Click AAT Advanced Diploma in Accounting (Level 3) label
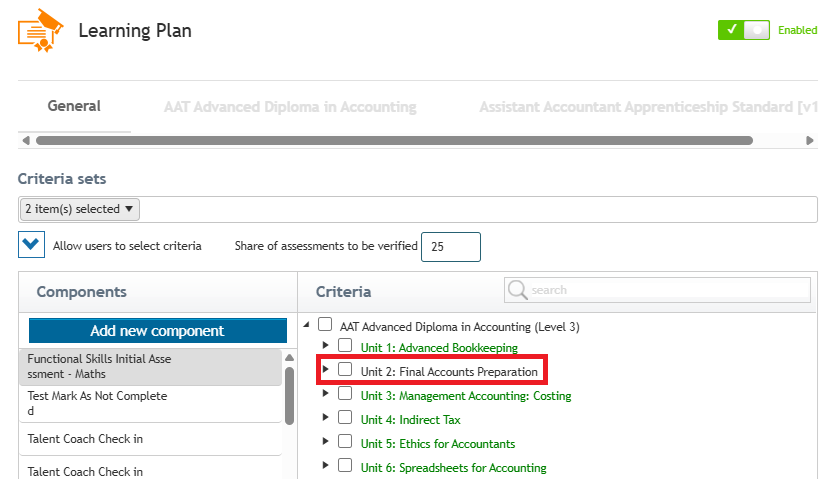Image resolution: width=831 pixels, height=479 pixels. click(459, 327)
